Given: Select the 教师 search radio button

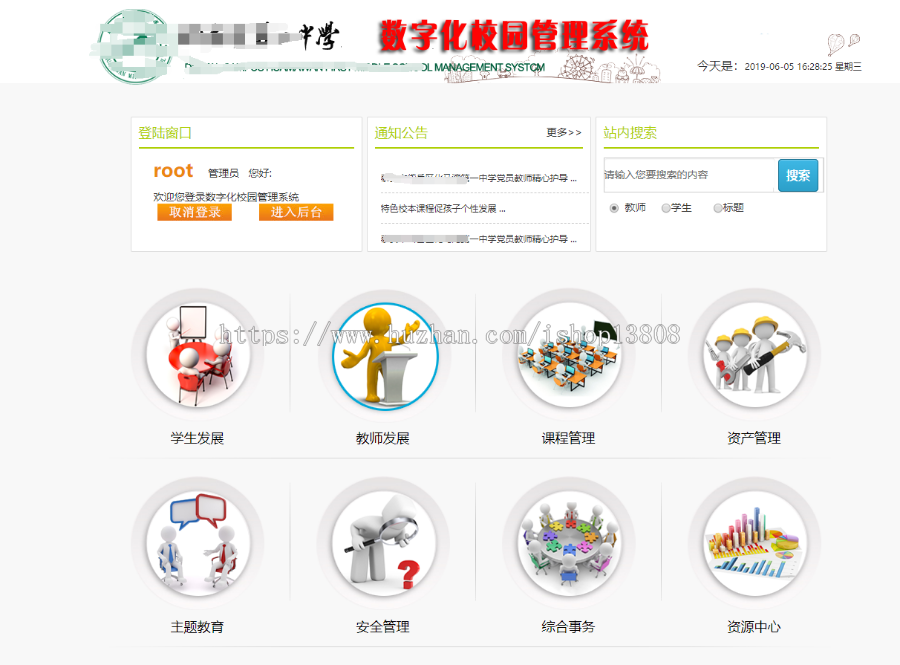Looking at the screenshot, I should click(614, 208).
